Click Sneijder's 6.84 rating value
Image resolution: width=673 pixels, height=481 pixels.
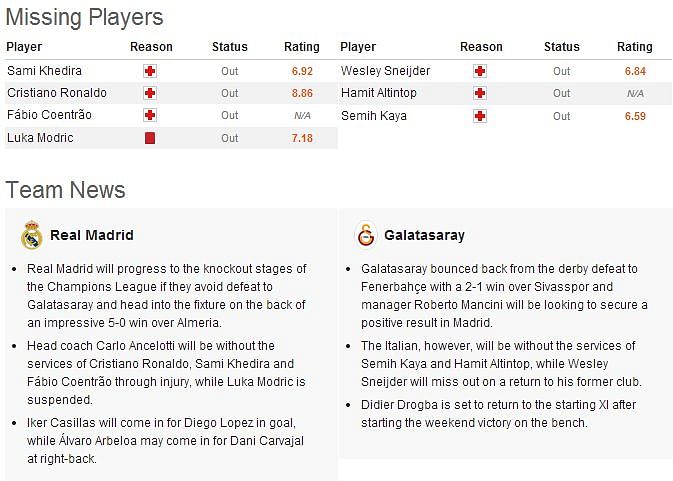[x=635, y=71]
